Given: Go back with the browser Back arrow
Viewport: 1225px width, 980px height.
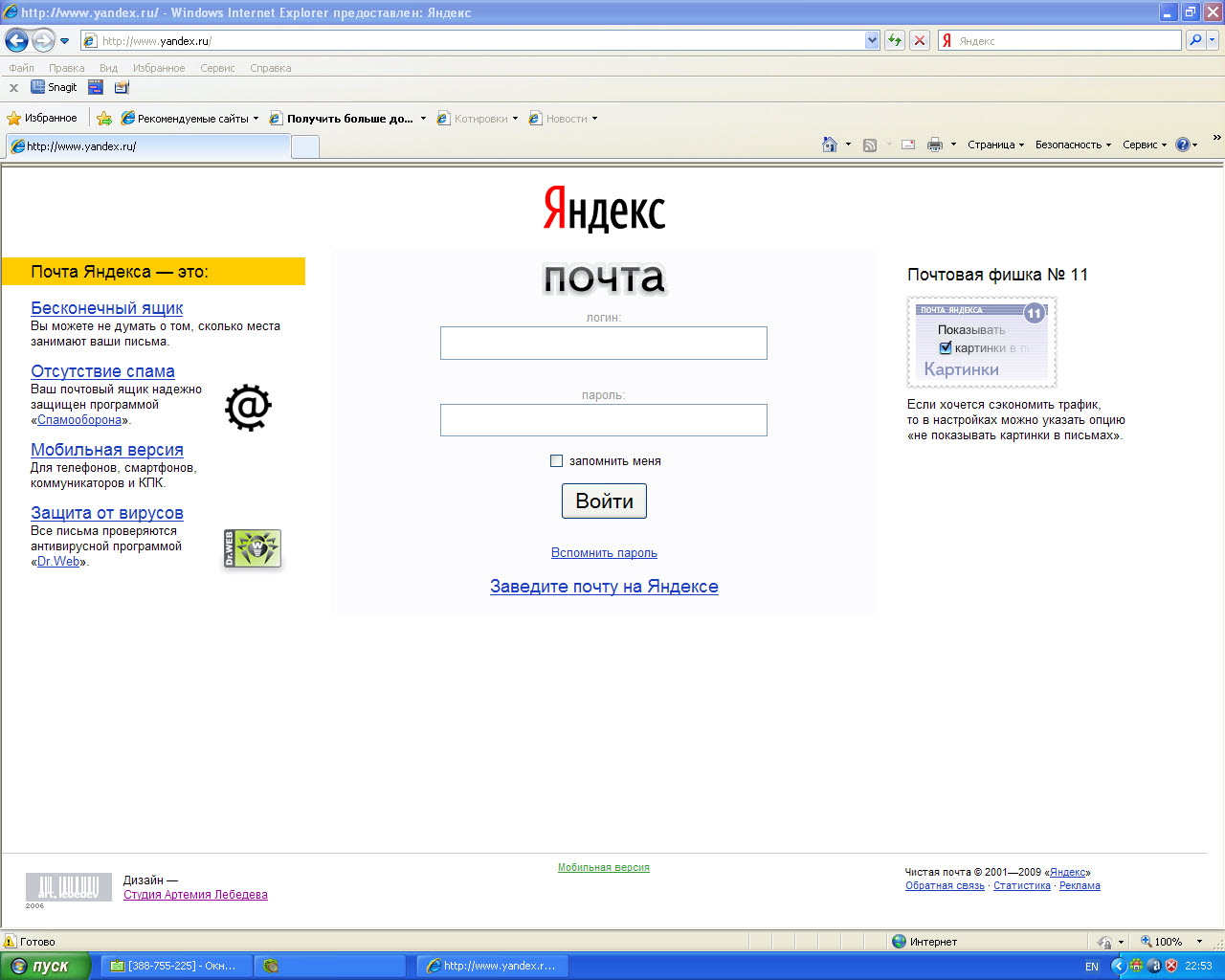Looking at the screenshot, I should tap(16, 40).
